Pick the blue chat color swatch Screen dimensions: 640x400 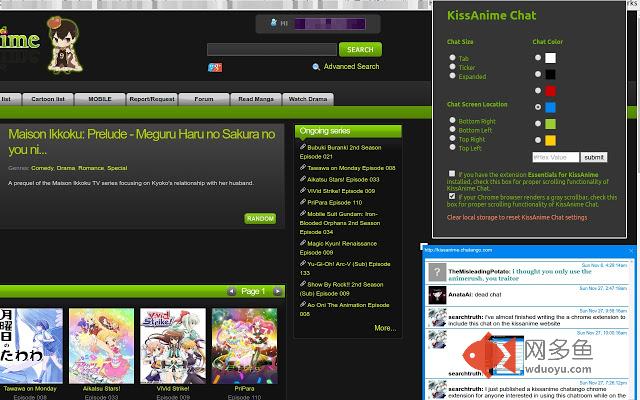(x=550, y=107)
